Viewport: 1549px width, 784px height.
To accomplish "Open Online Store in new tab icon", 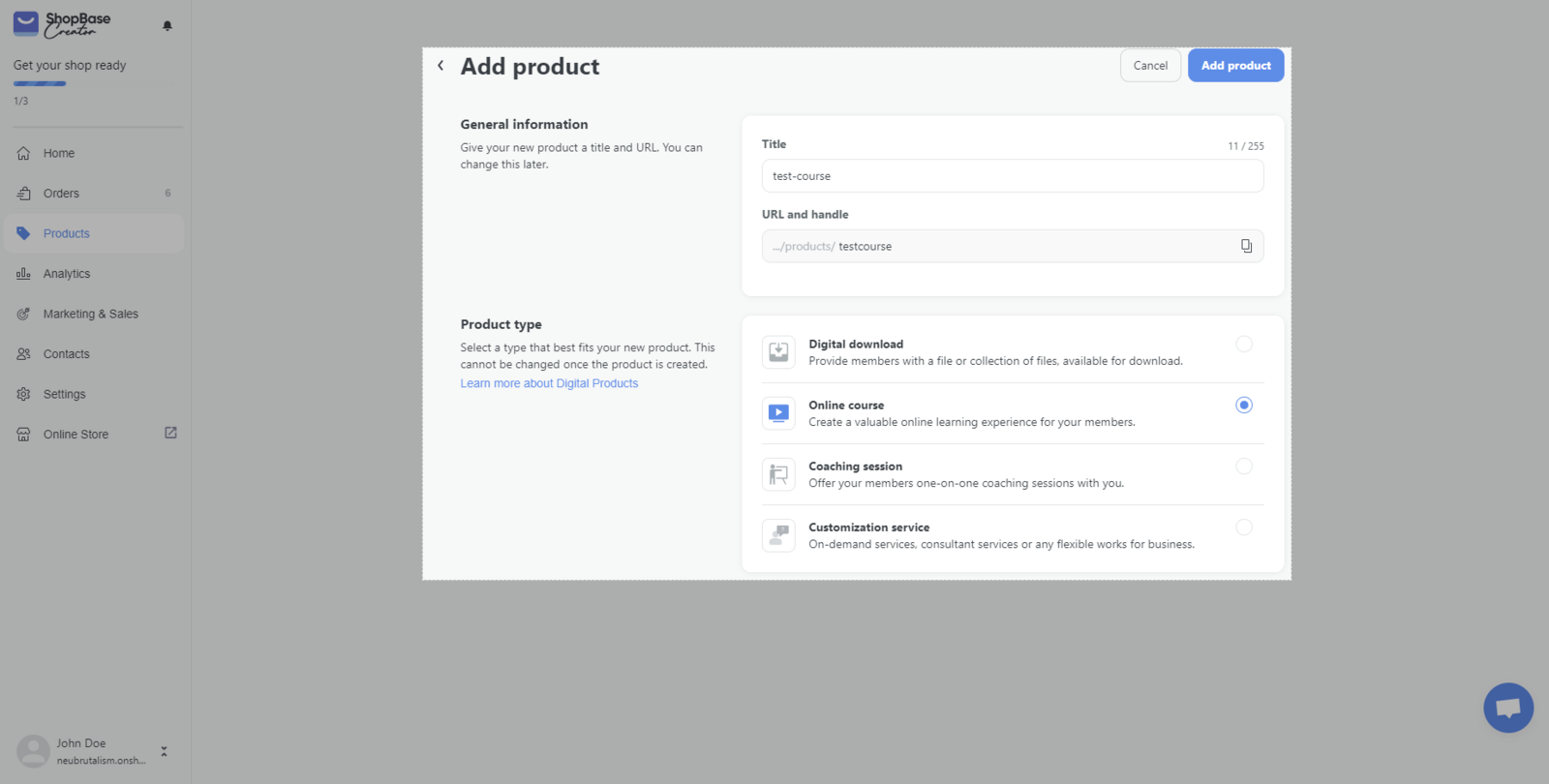I will (x=170, y=433).
